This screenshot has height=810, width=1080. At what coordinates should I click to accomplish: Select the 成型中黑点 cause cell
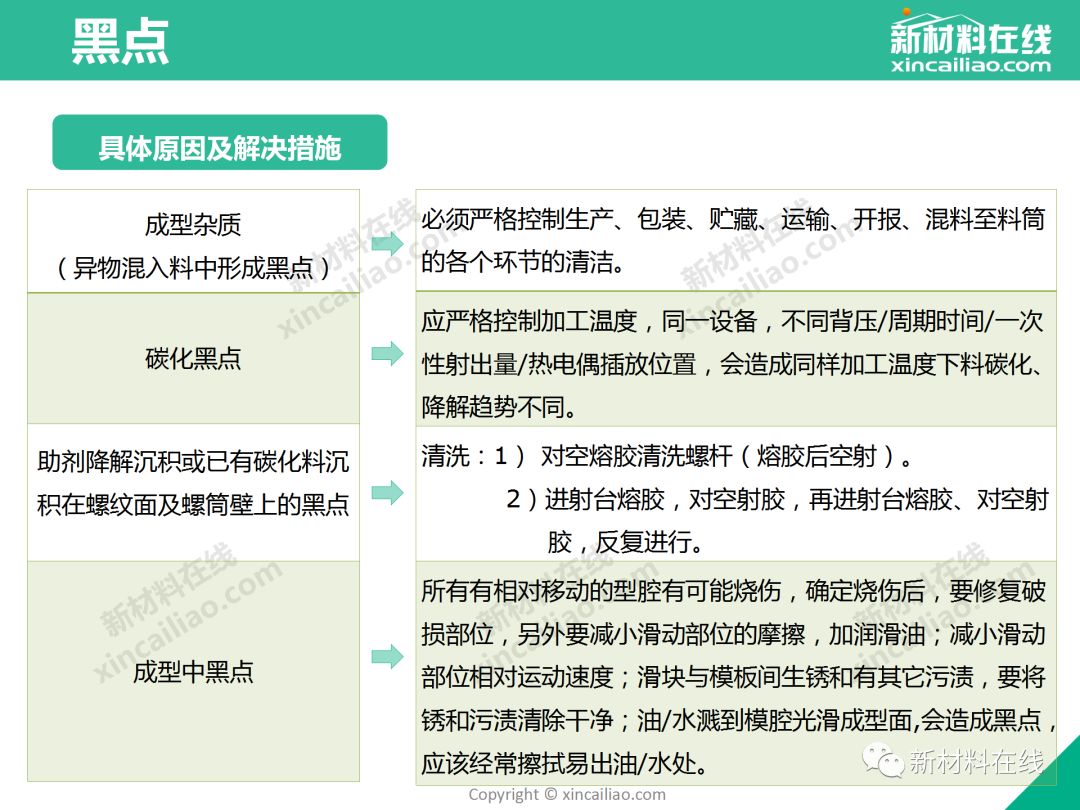[193, 671]
